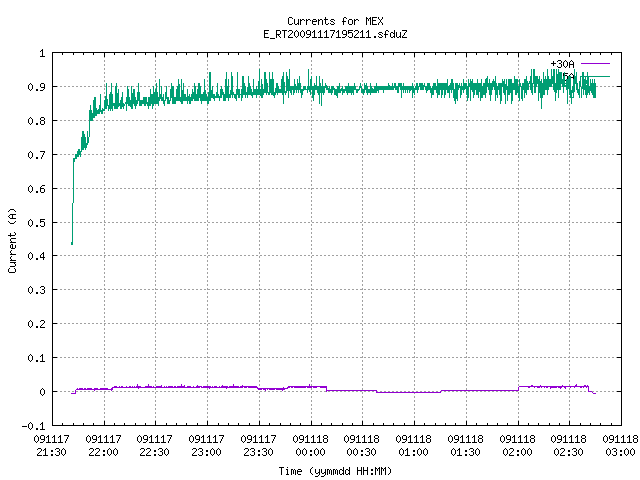Click the x-axis time label '02:00'
Image resolution: width=640 pixels, height=480 pixels.
point(517,452)
